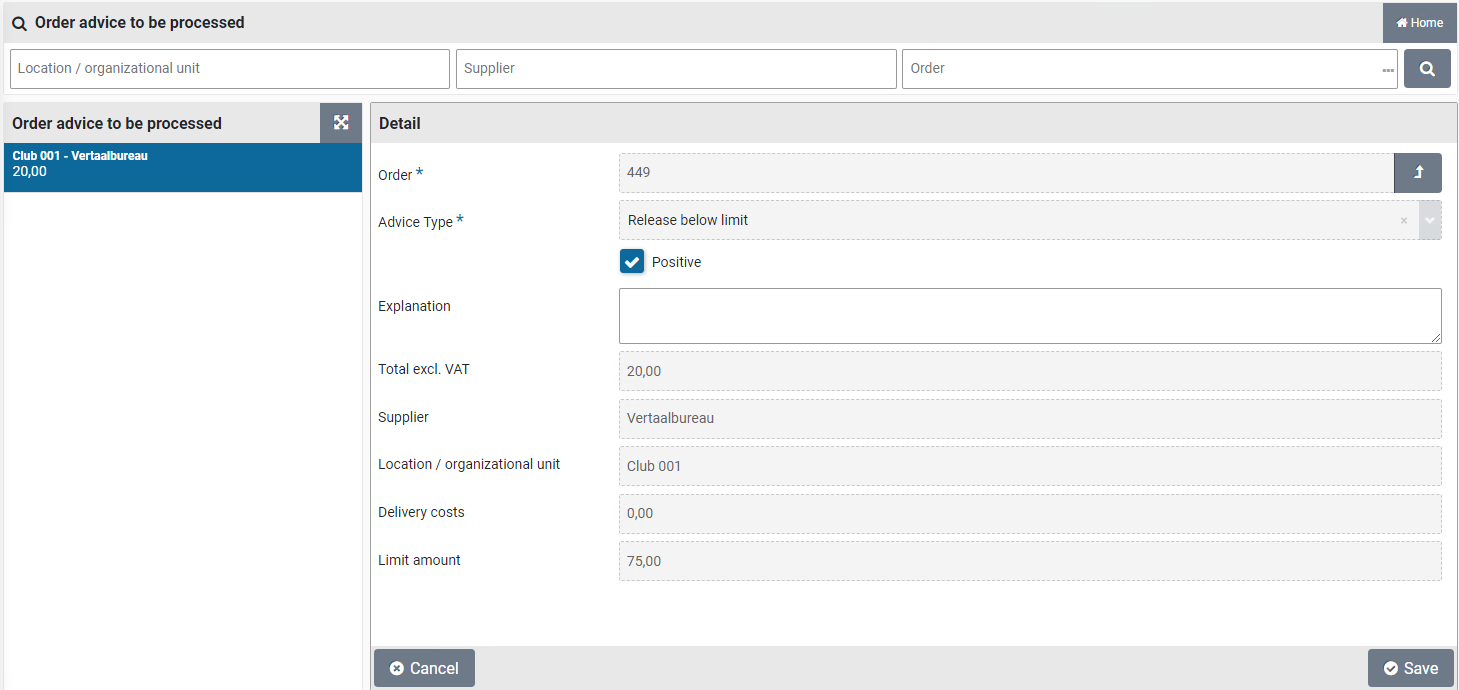Click the Total excl. VAT field
The width and height of the screenshot is (1459, 690).
tap(1029, 371)
